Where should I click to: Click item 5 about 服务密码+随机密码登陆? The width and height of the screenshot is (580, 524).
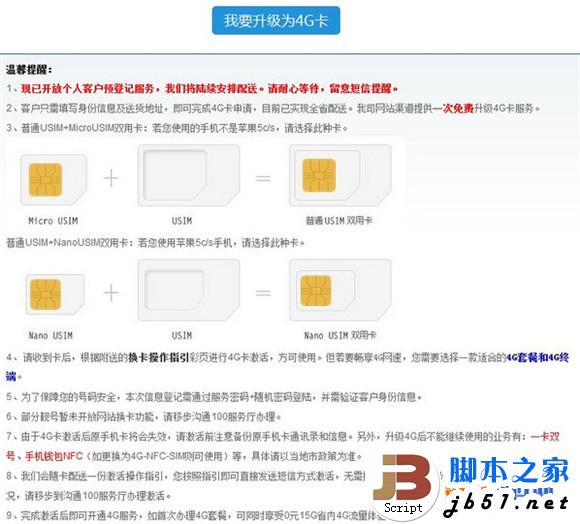[214, 397]
